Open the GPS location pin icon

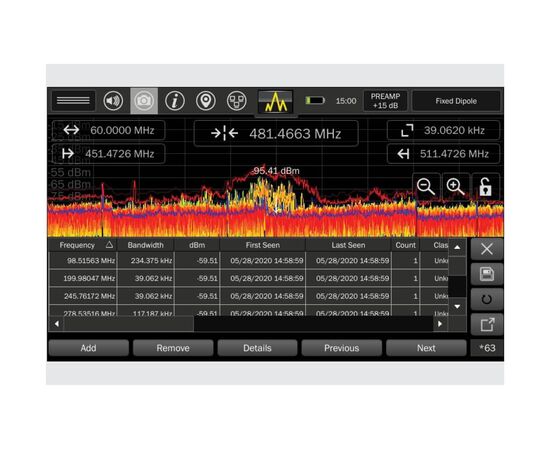206,101
